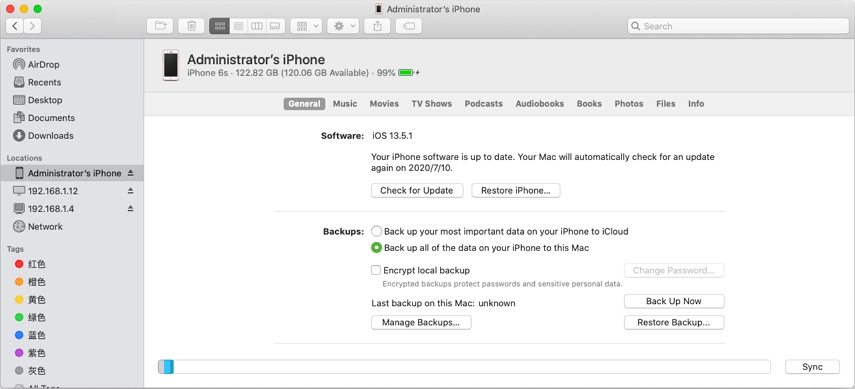The height and width of the screenshot is (389, 855).
Task: Click the Edit Tags toolbar icon
Action: pyautogui.click(x=408, y=26)
